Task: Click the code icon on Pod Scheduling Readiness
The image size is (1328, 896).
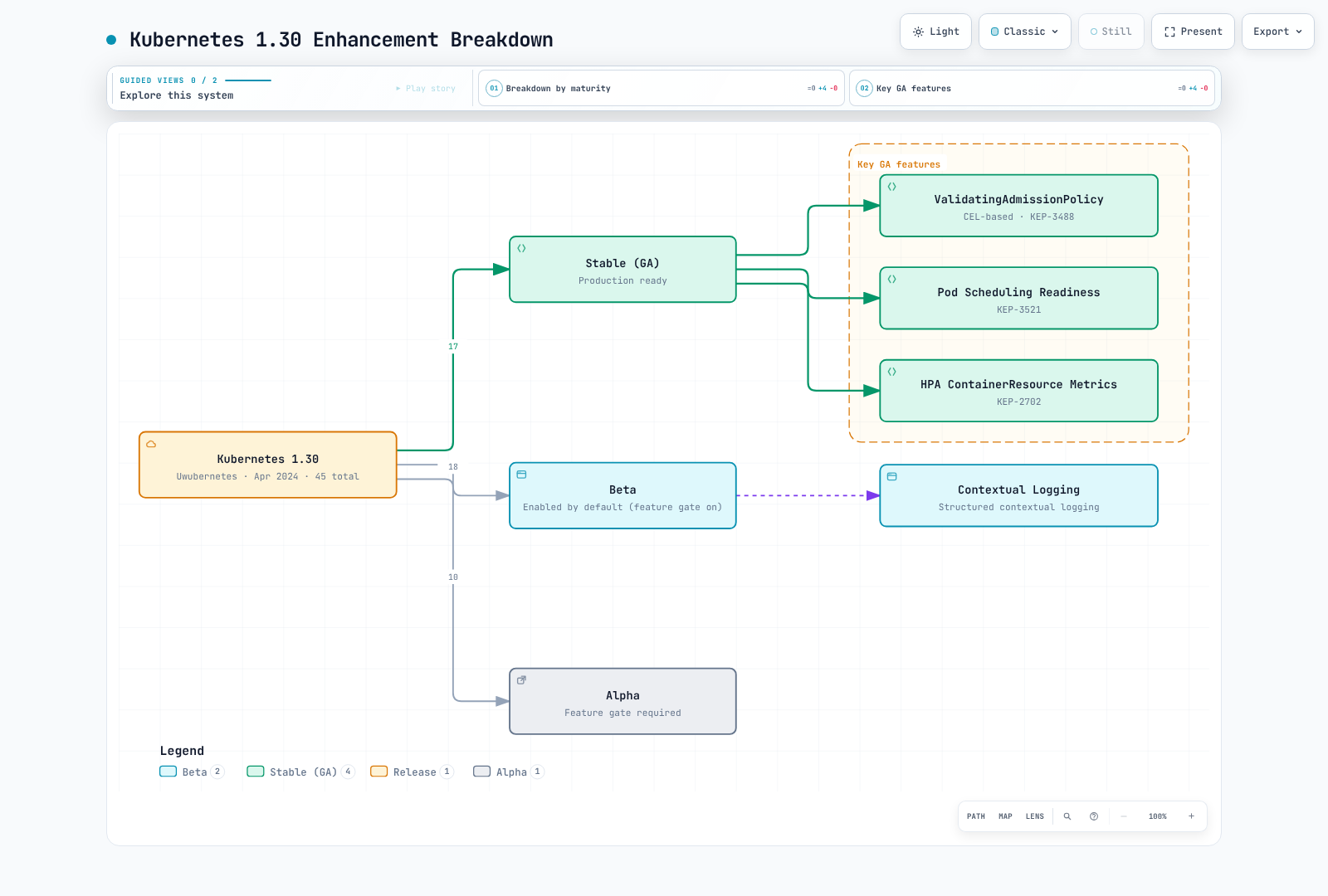Action: point(891,280)
